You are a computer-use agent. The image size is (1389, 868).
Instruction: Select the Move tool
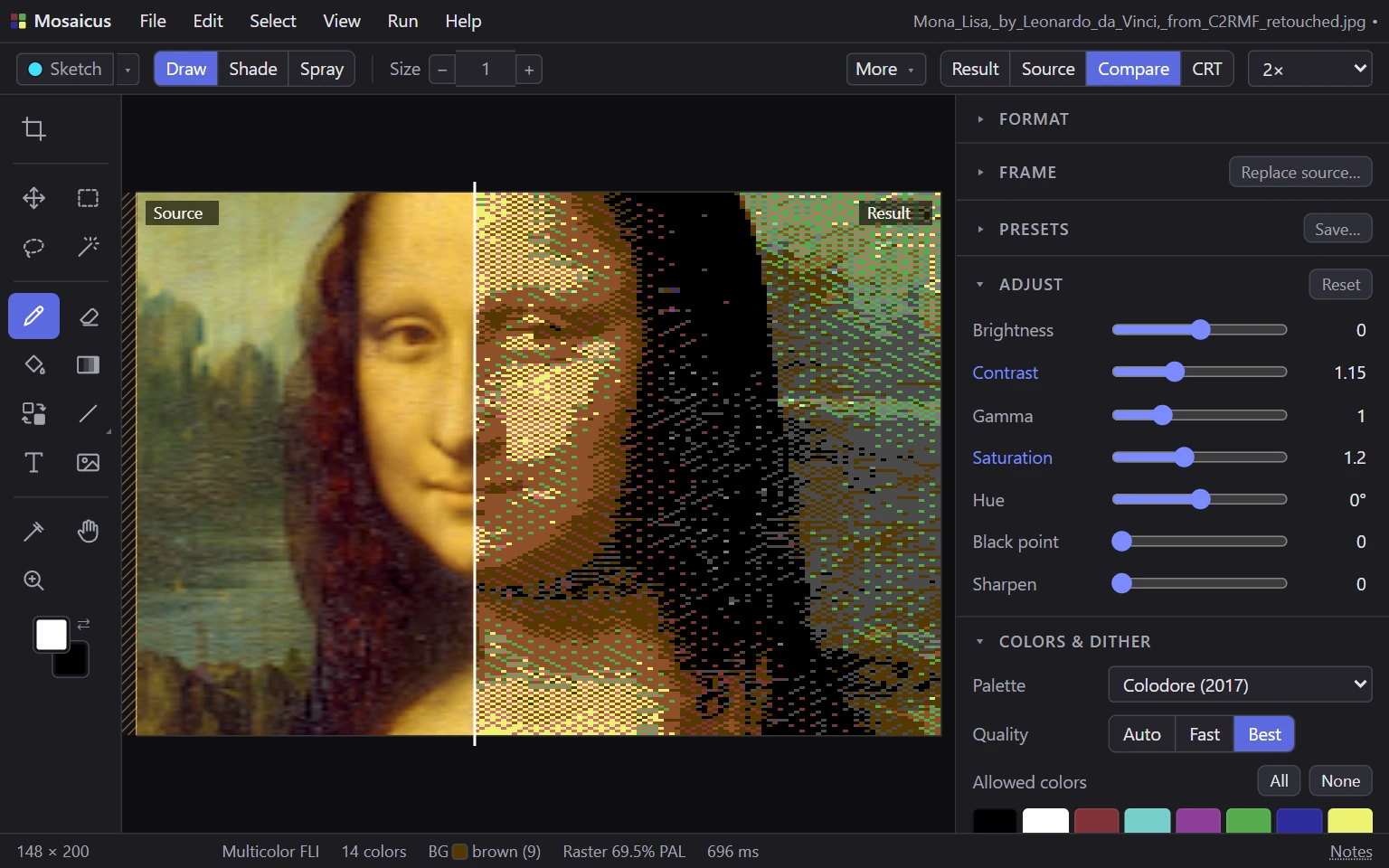[33, 198]
